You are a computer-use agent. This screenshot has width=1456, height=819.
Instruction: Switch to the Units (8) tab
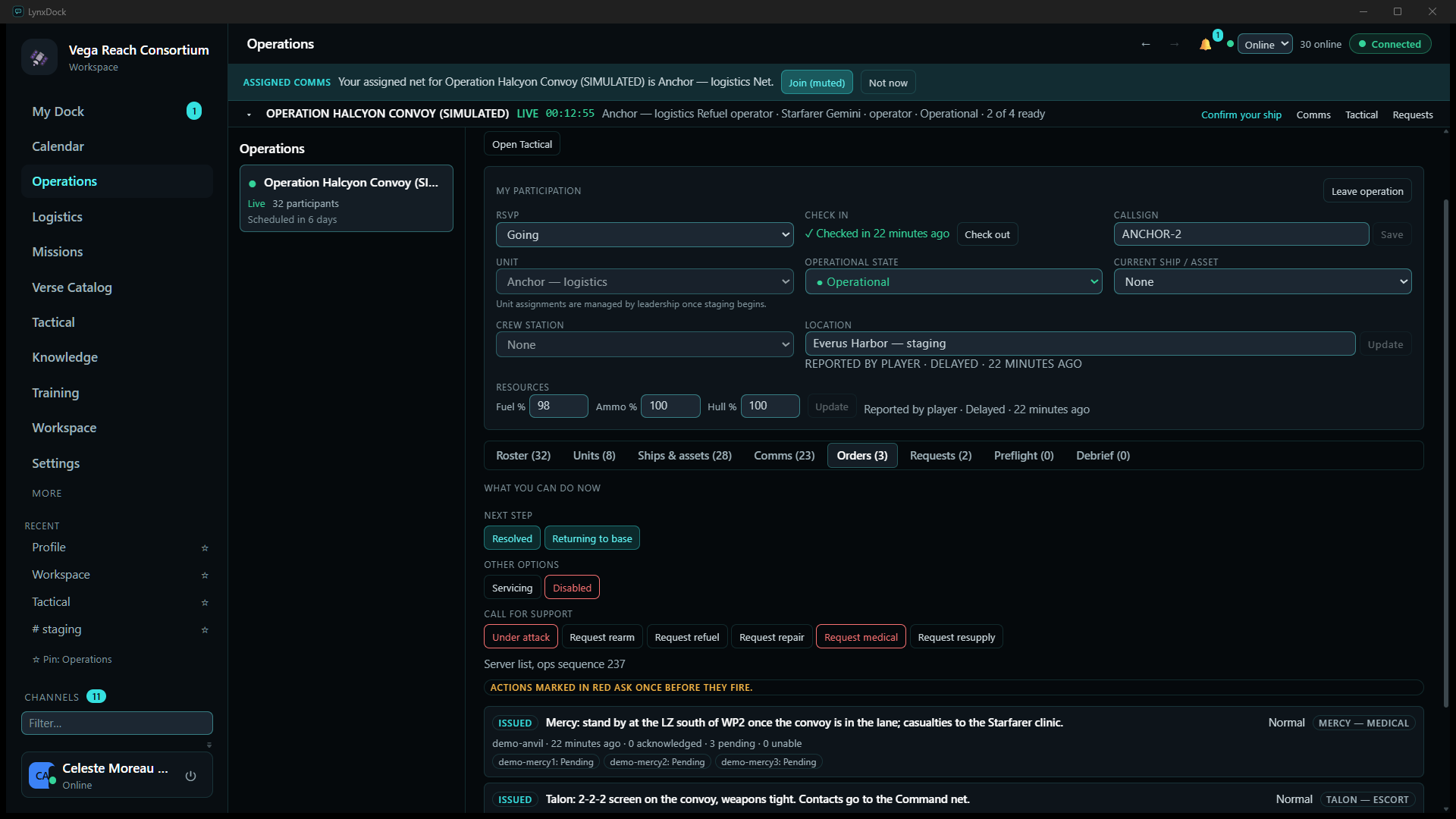pyautogui.click(x=594, y=455)
